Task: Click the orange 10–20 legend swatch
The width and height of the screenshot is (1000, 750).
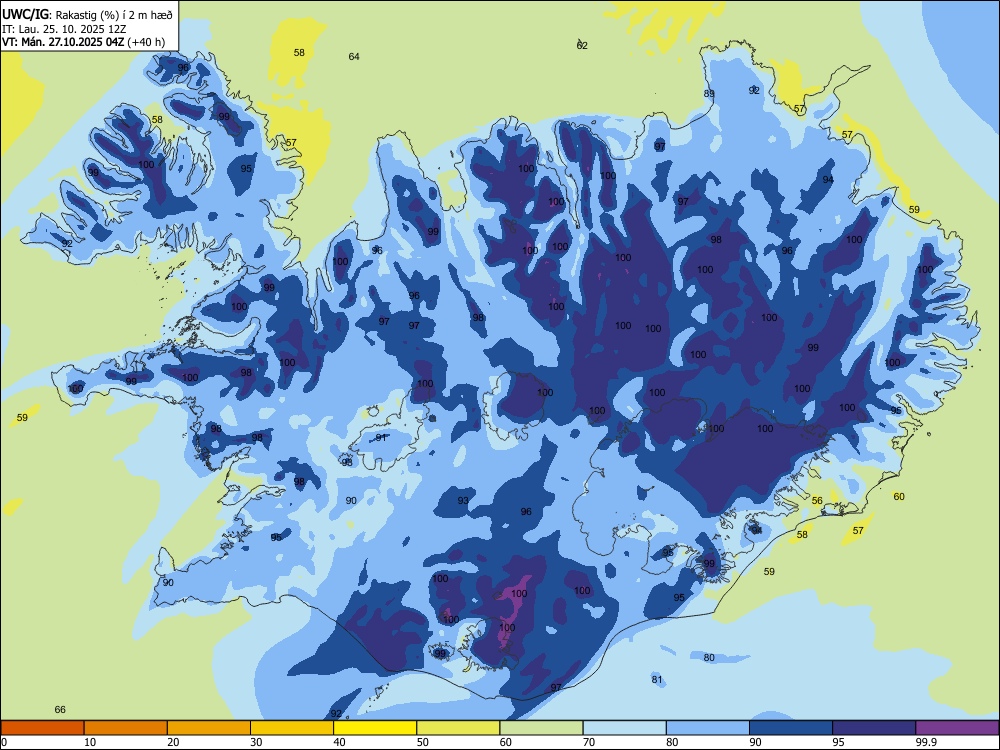Action: (126, 728)
